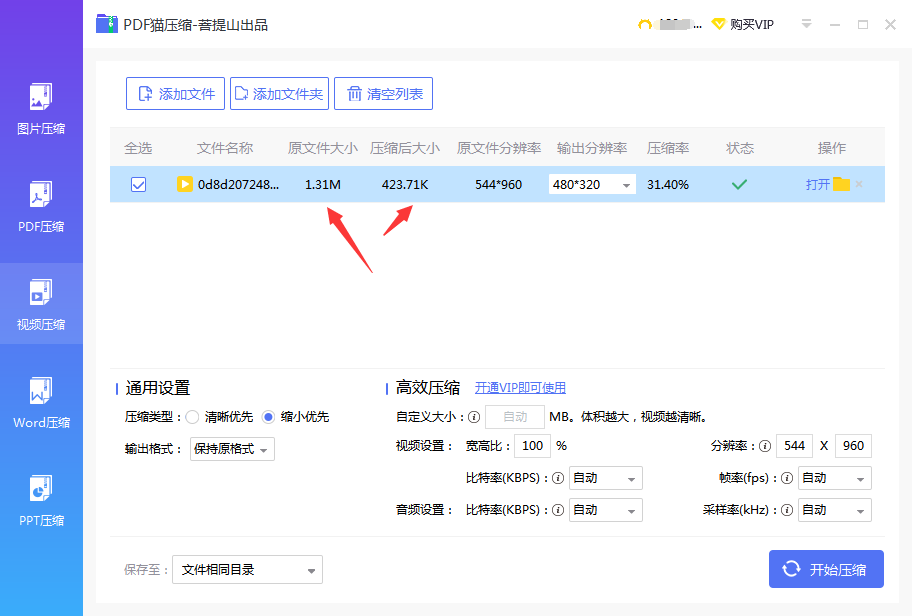Click the 宽高比 100 input field
The width and height of the screenshot is (912, 616).
[532, 446]
